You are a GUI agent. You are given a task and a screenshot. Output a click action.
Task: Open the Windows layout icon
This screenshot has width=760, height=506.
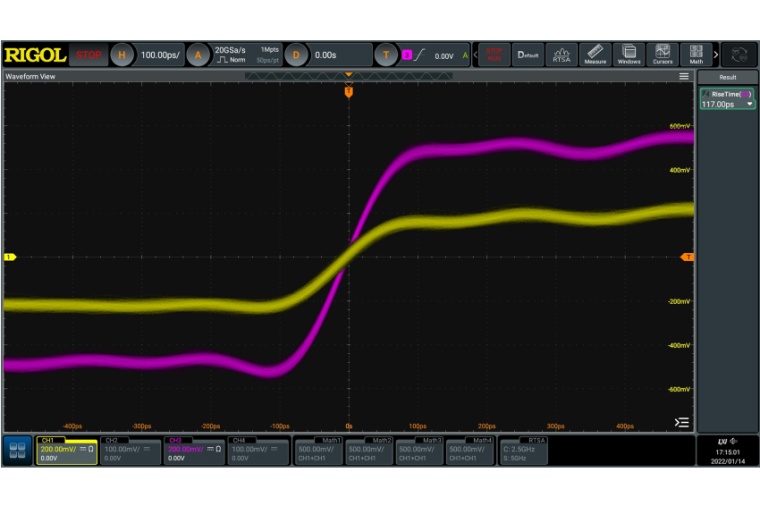point(628,55)
